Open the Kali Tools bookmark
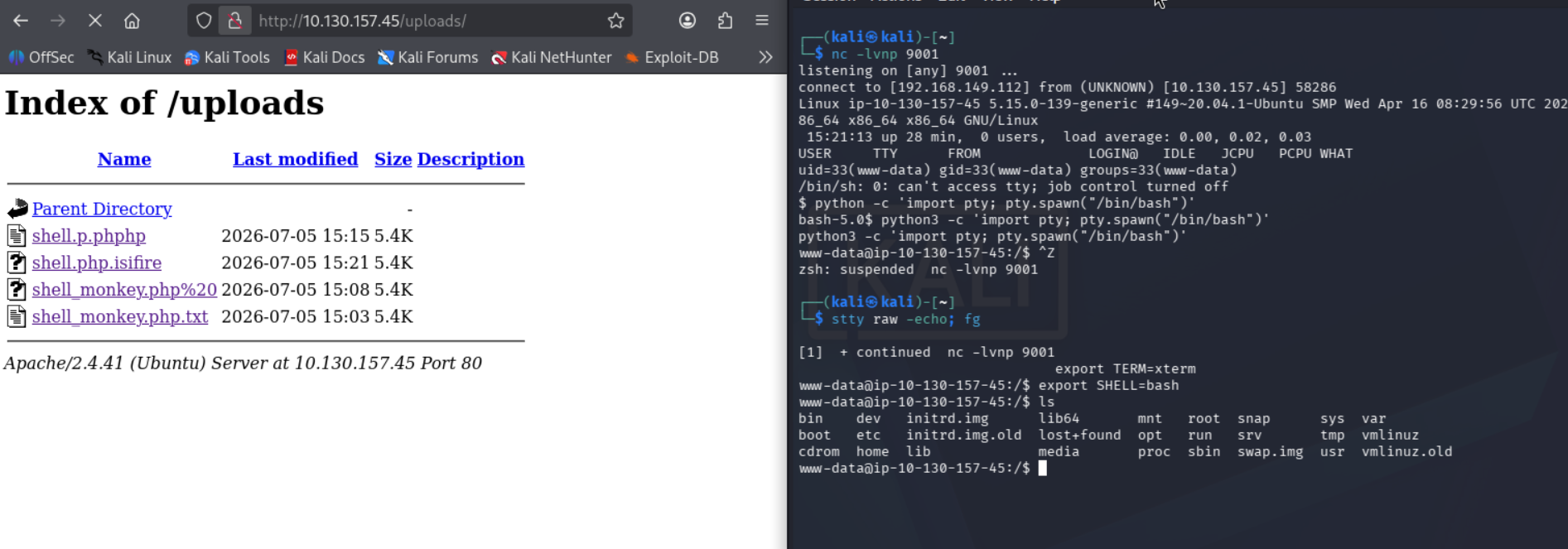 [x=227, y=57]
